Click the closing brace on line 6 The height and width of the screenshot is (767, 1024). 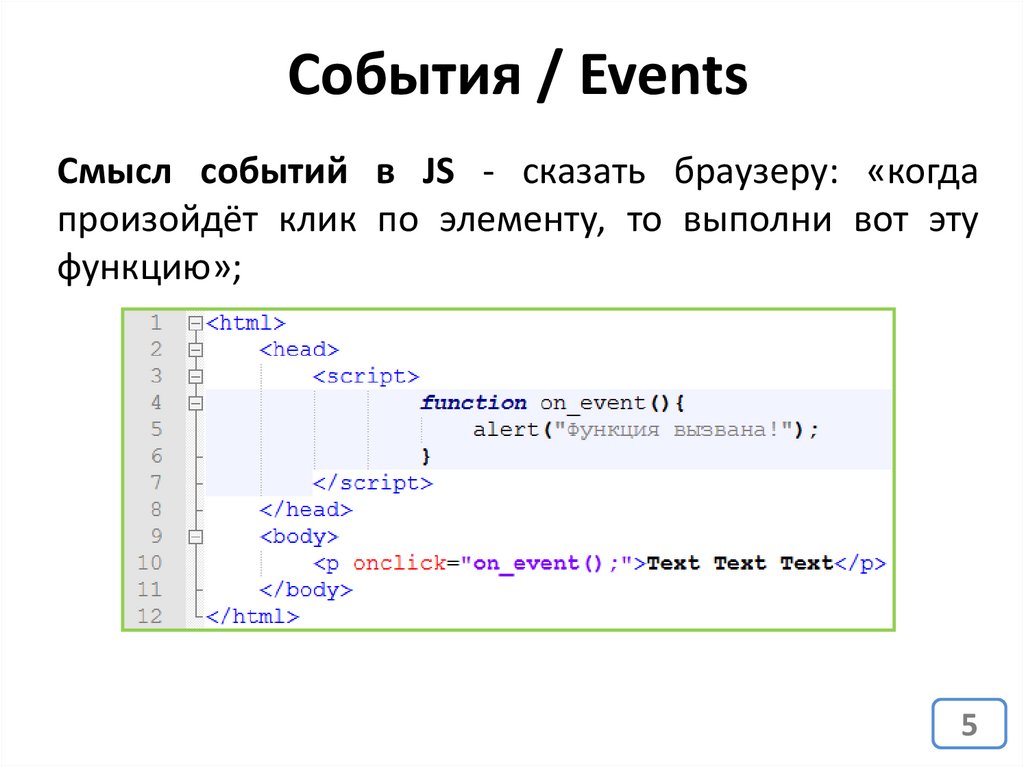426,456
